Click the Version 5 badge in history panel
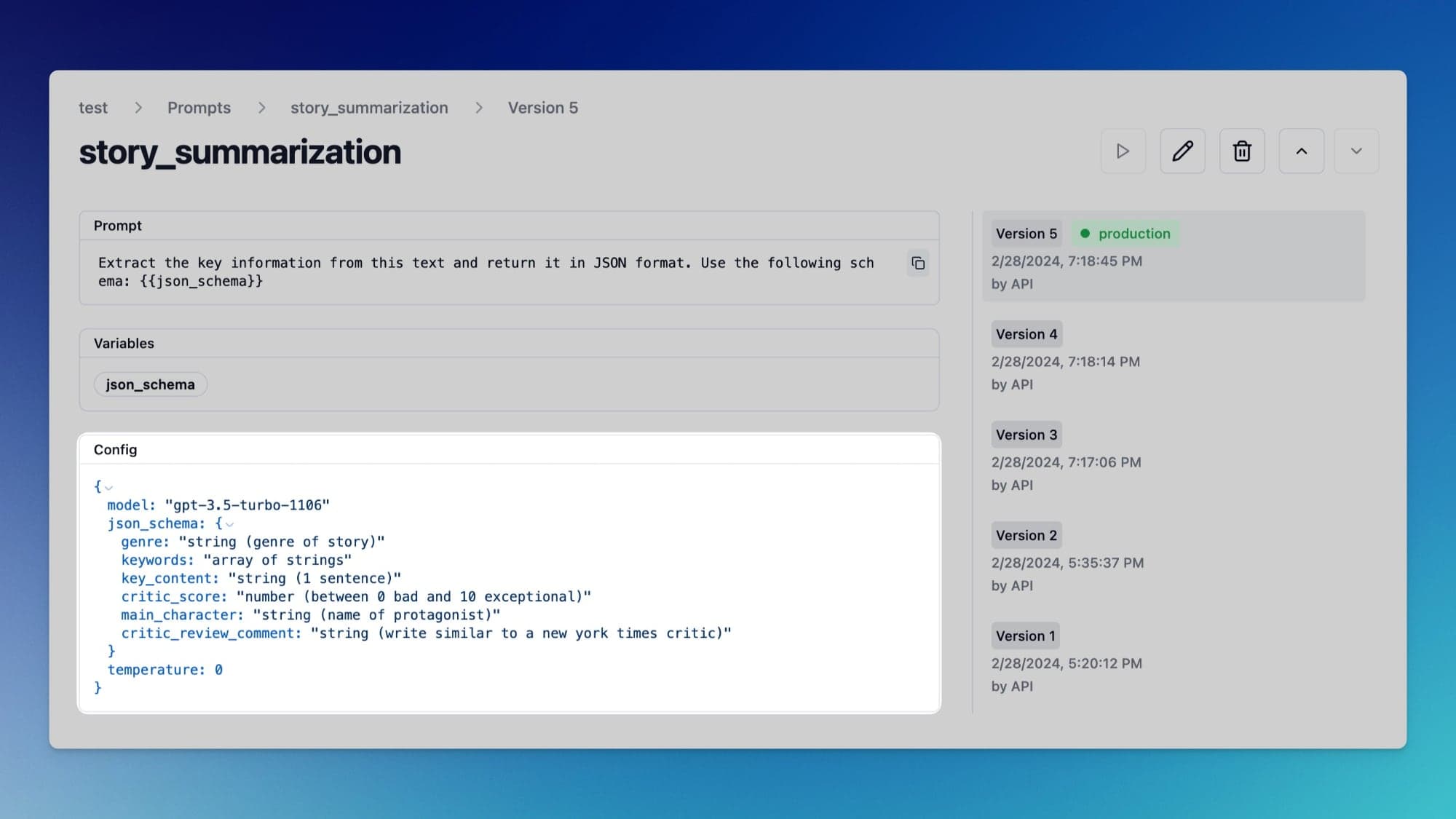This screenshot has width=1456, height=819. click(x=1026, y=234)
